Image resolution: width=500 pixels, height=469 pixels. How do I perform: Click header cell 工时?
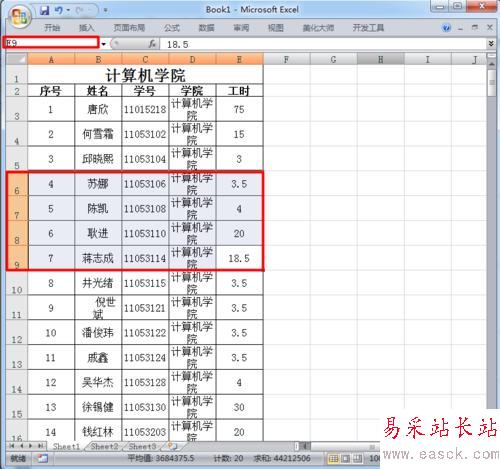239,91
